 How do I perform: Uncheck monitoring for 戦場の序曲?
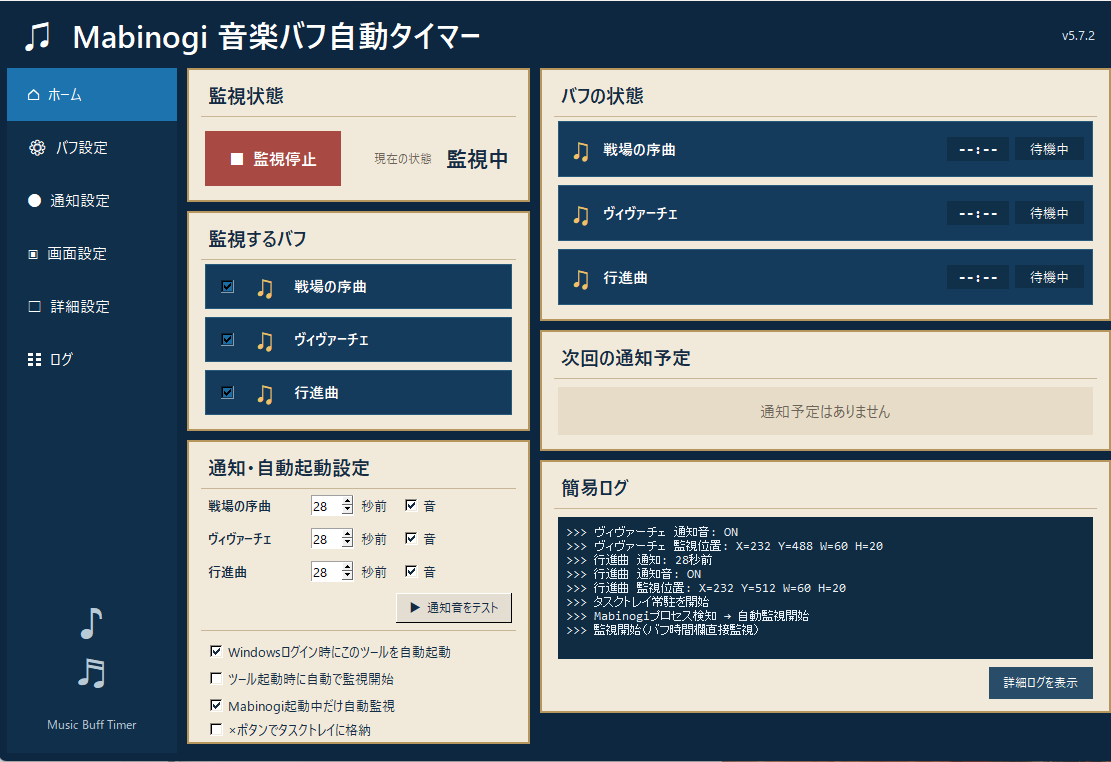[x=227, y=286]
